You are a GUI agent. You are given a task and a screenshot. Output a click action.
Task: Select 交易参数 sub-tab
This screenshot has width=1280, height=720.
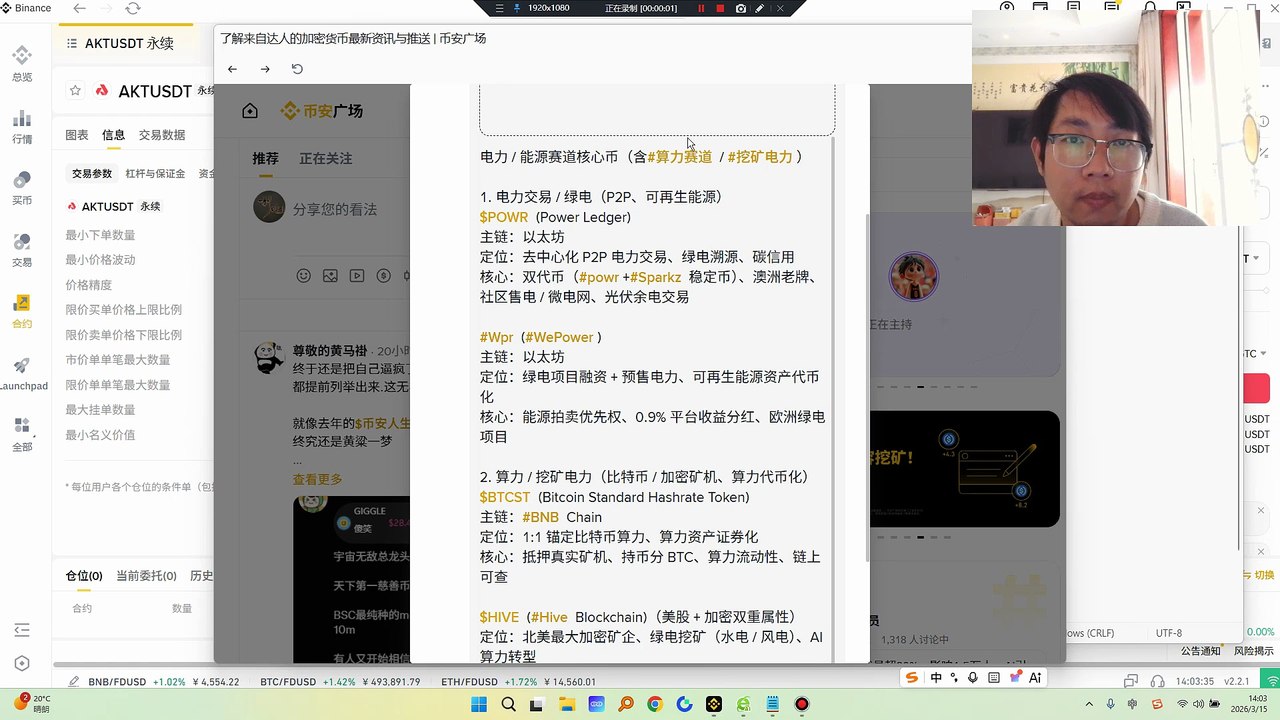tap(92, 173)
